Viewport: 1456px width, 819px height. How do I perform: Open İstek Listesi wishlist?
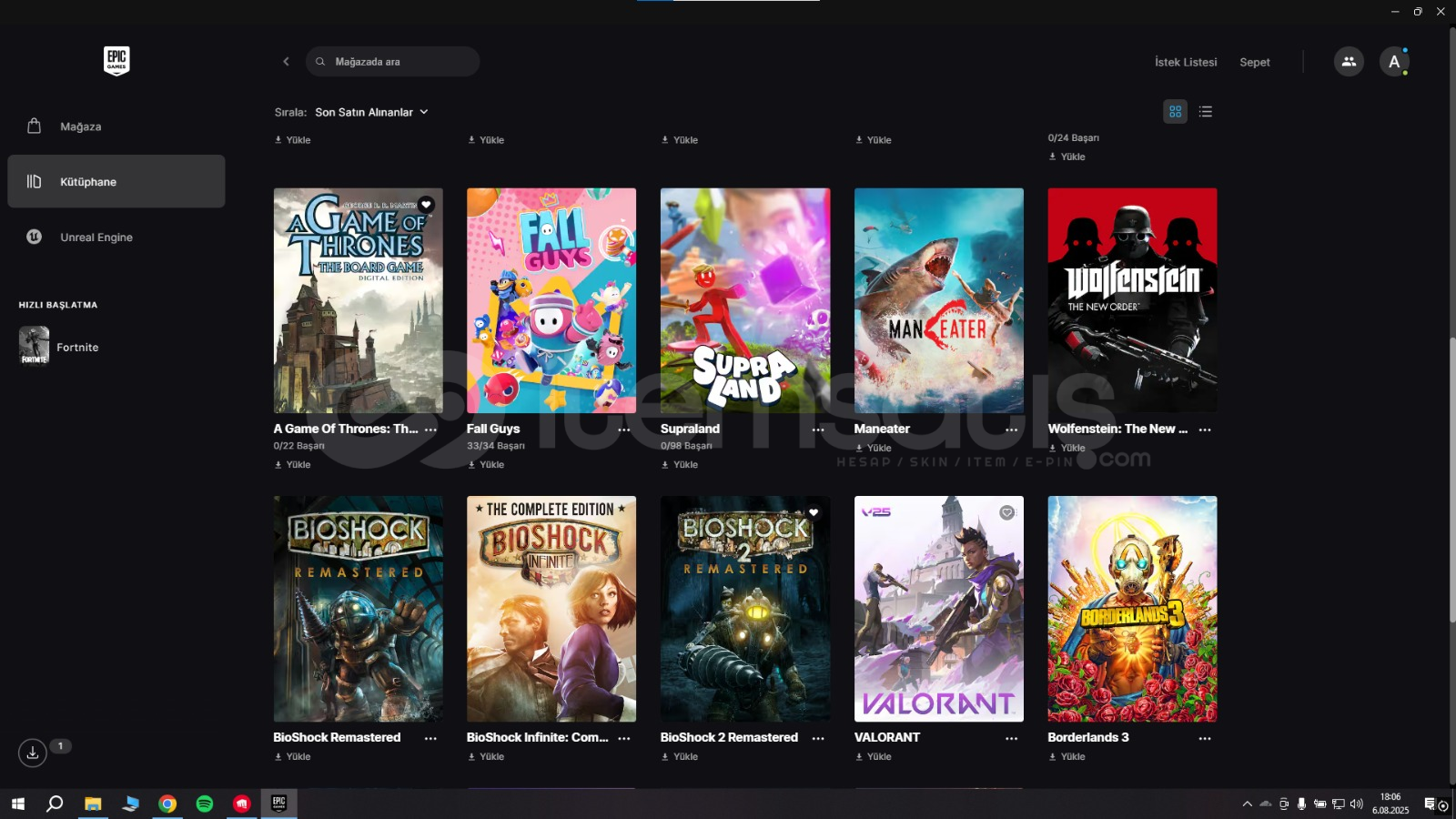click(x=1186, y=62)
